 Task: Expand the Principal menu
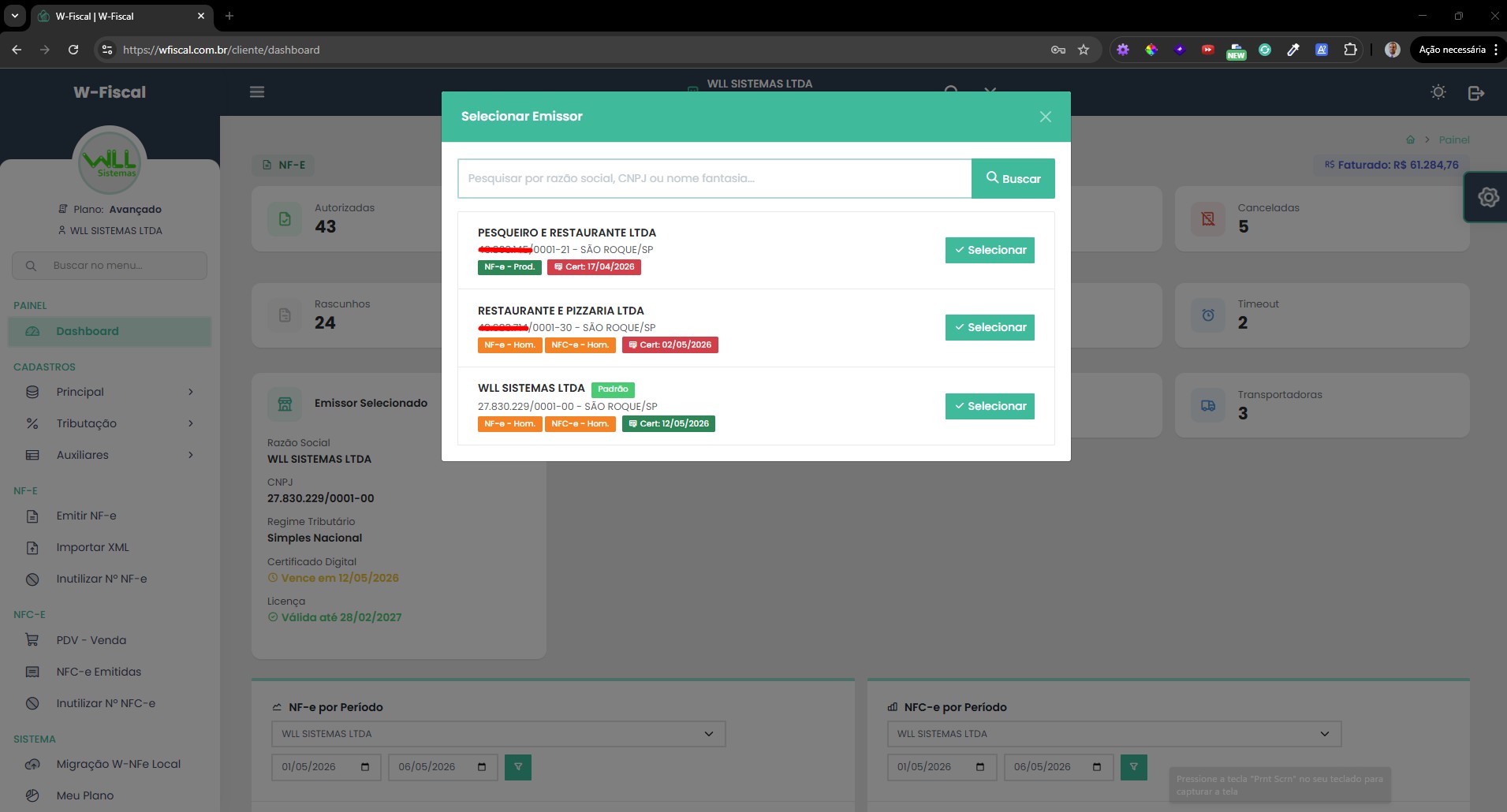[110, 392]
